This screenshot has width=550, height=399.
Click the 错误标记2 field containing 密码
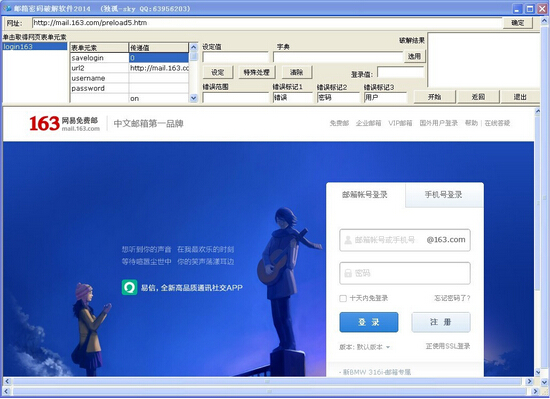(338, 97)
